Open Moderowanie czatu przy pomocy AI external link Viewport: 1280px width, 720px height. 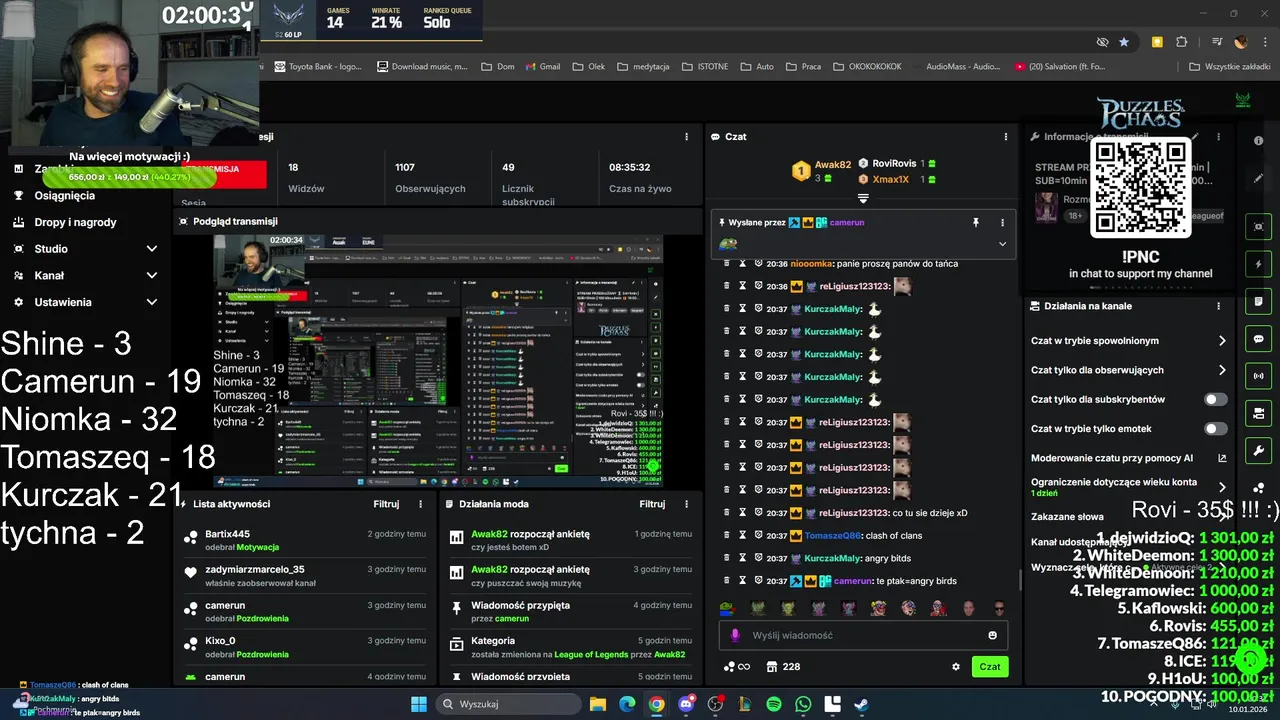click(x=1222, y=458)
